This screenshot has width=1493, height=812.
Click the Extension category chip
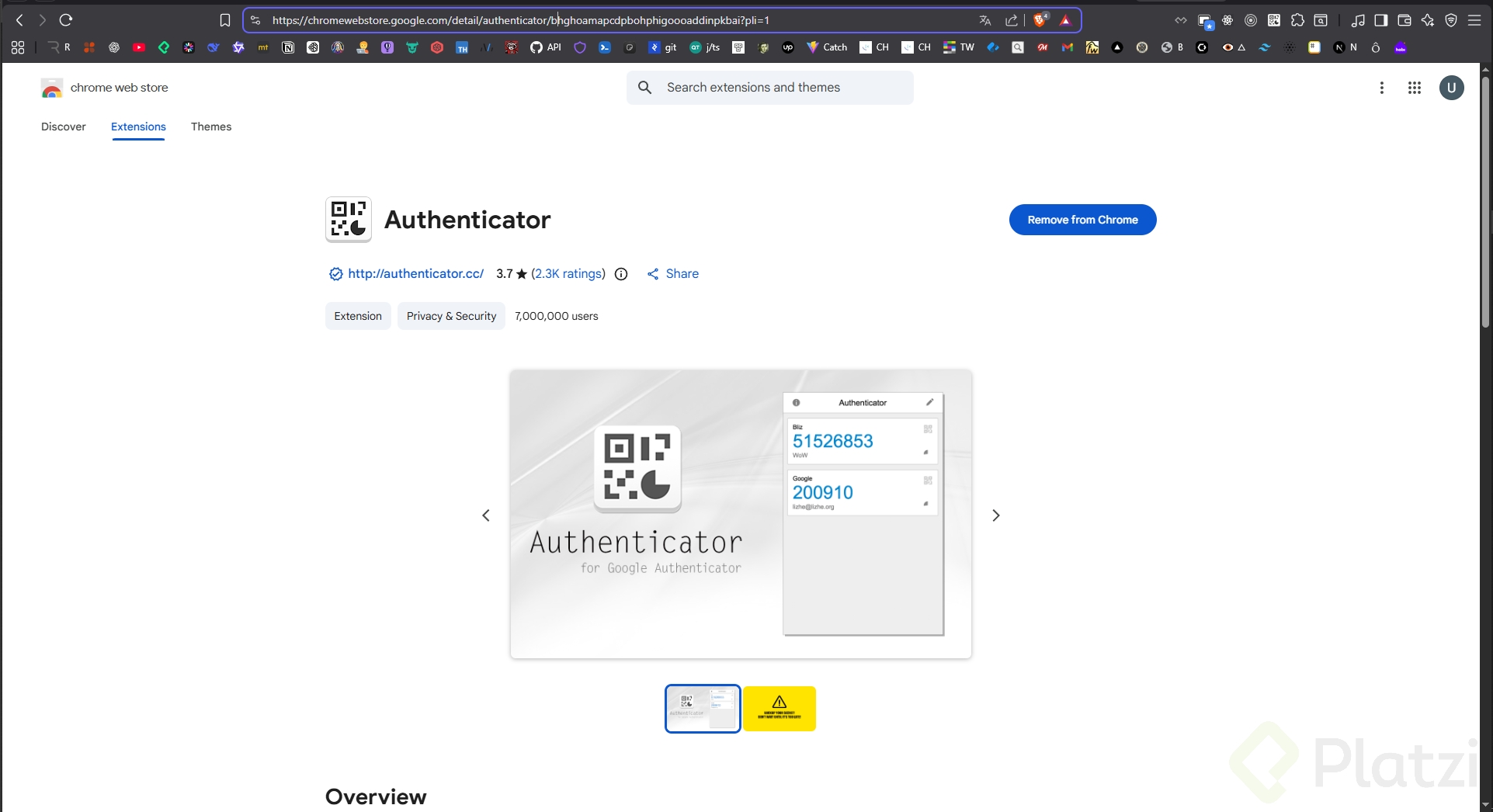tap(358, 316)
